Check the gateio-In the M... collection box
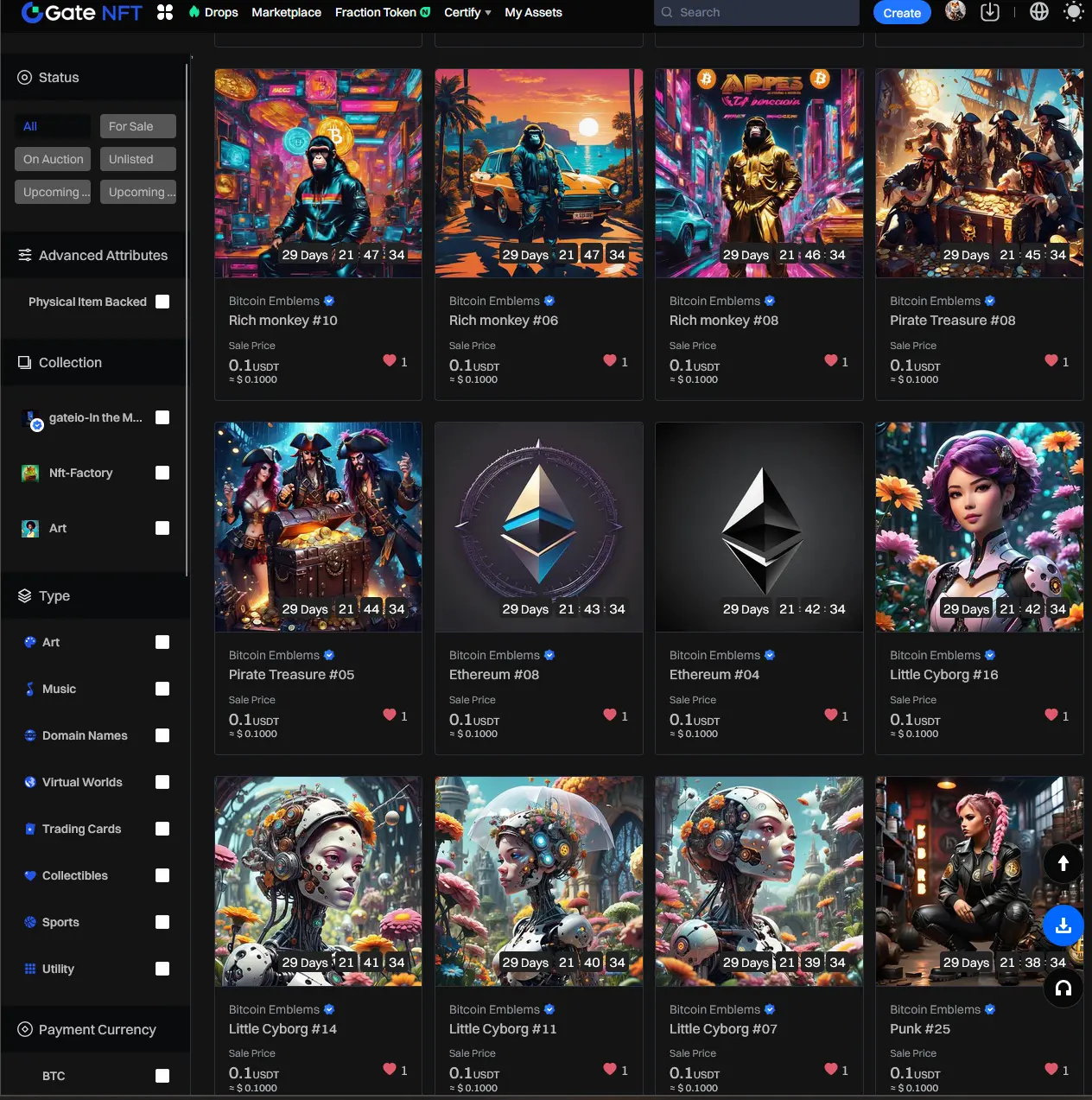Viewport: 1092px width, 1100px height. 162,417
